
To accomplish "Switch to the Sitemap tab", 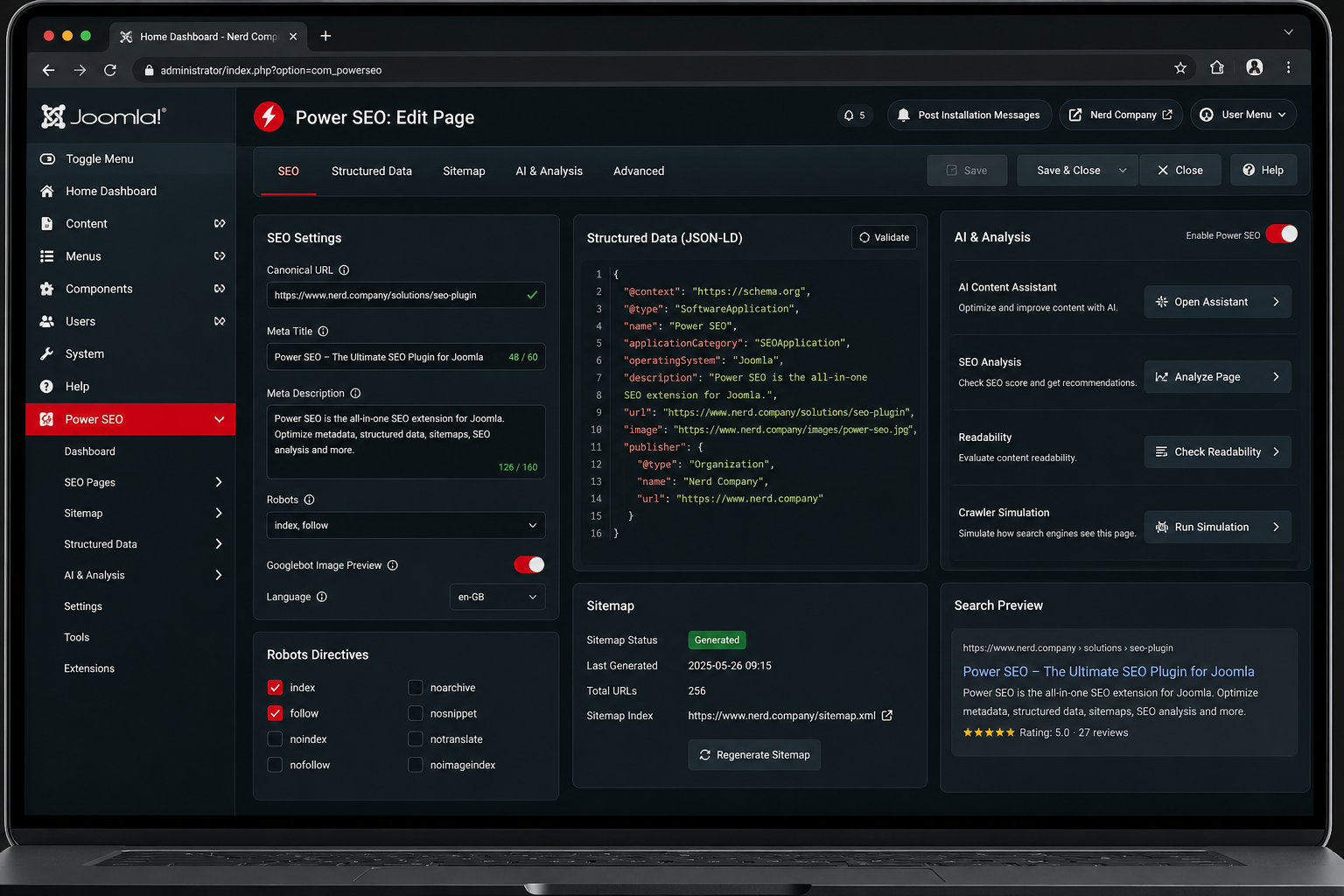I will click(x=464, y=171).
